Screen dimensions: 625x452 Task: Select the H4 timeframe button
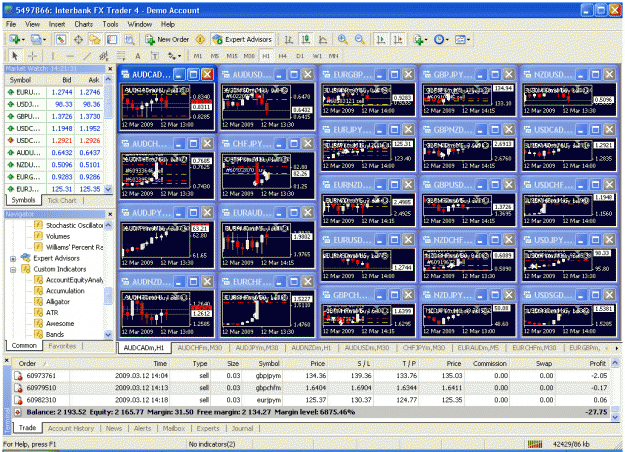tap(282, 56)
